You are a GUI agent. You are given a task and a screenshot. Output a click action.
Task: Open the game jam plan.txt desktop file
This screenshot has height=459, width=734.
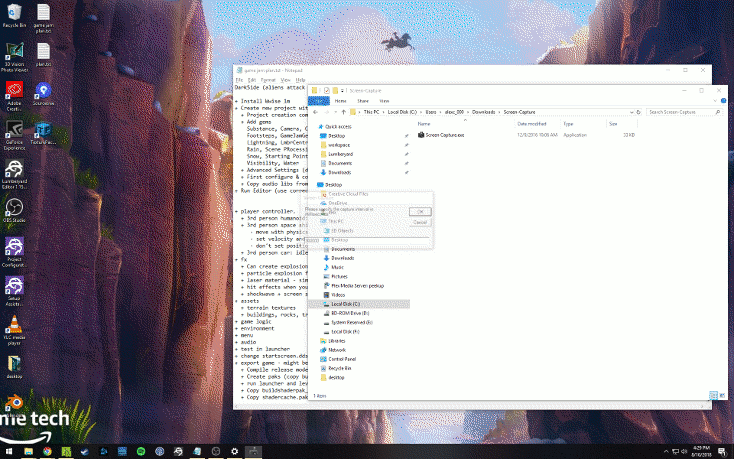(43, 18)
